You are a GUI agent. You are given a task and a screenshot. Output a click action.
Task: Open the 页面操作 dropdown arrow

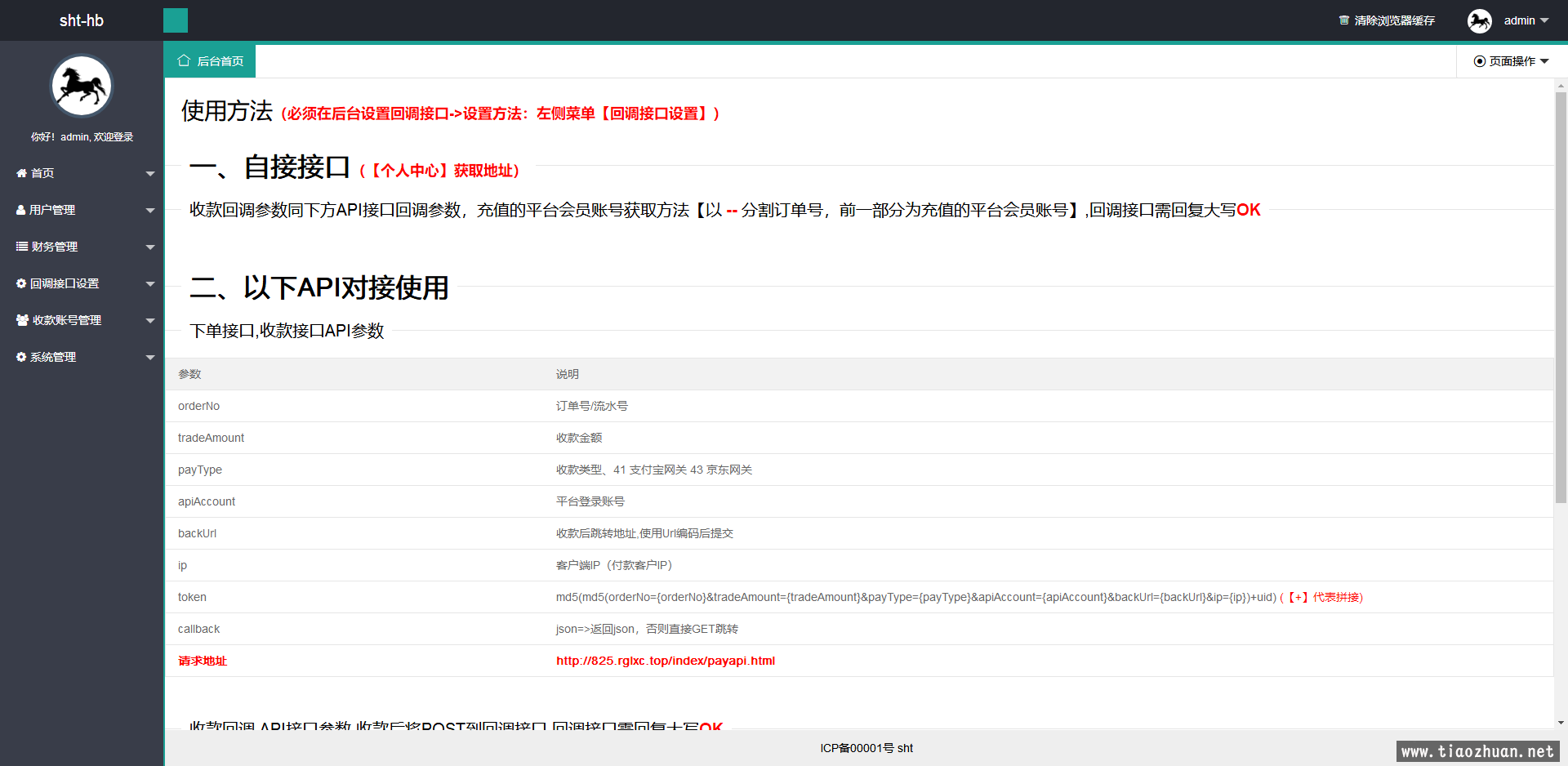[1544, 61]
